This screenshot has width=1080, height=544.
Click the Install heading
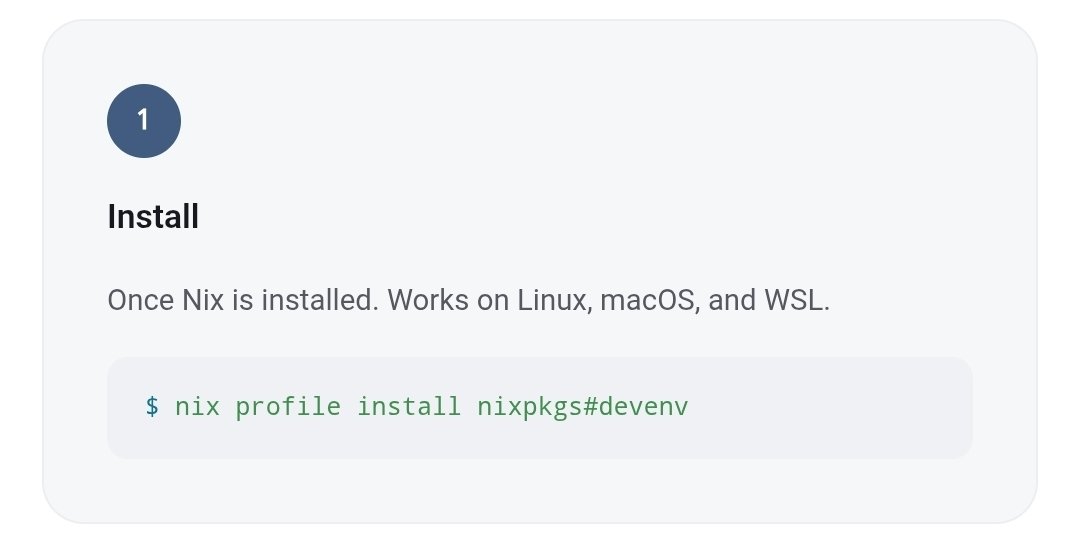click(x=153, y=216)
